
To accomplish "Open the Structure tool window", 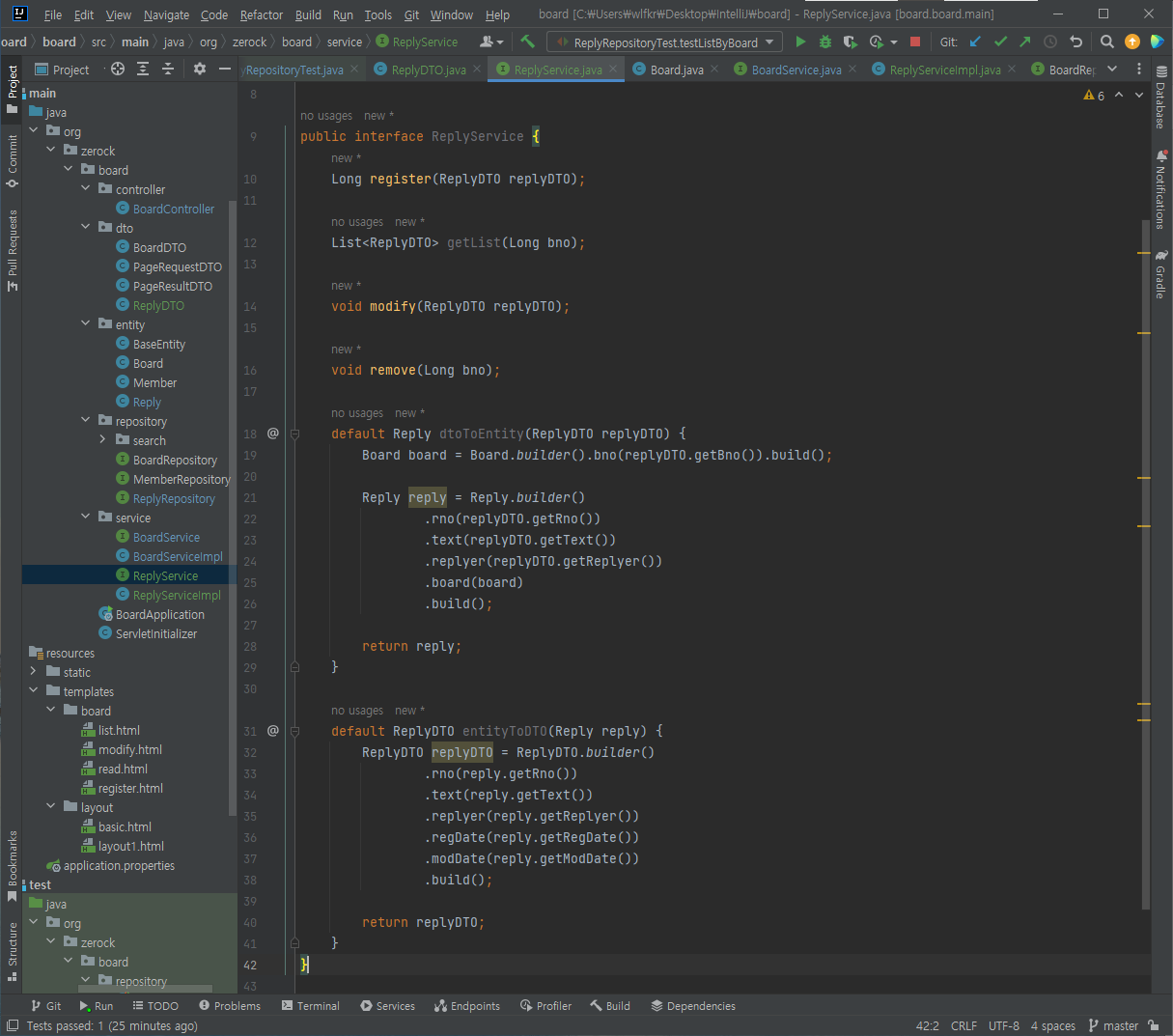I will point(13,951).
